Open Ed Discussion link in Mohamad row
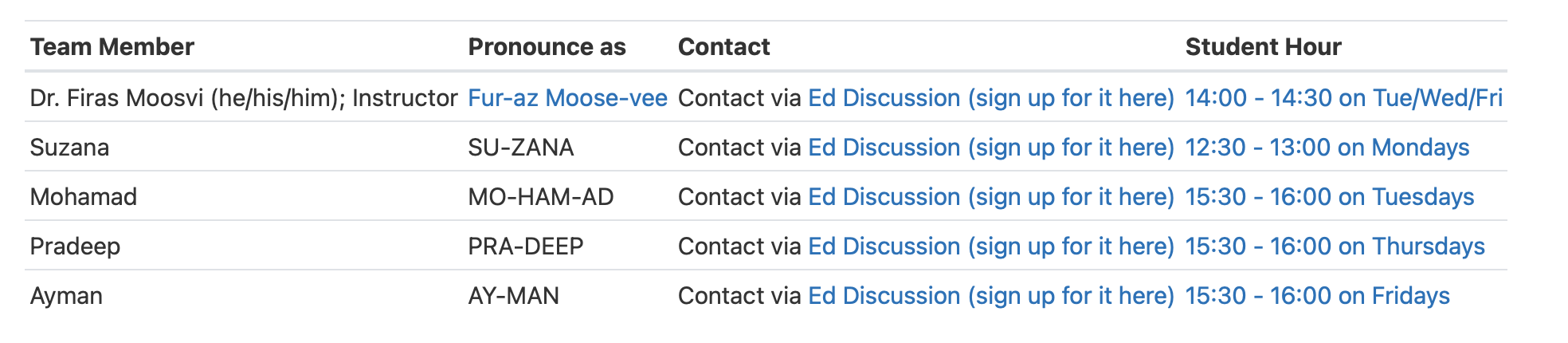Viewport: 1568px width, 343px height. click(991, 197)
